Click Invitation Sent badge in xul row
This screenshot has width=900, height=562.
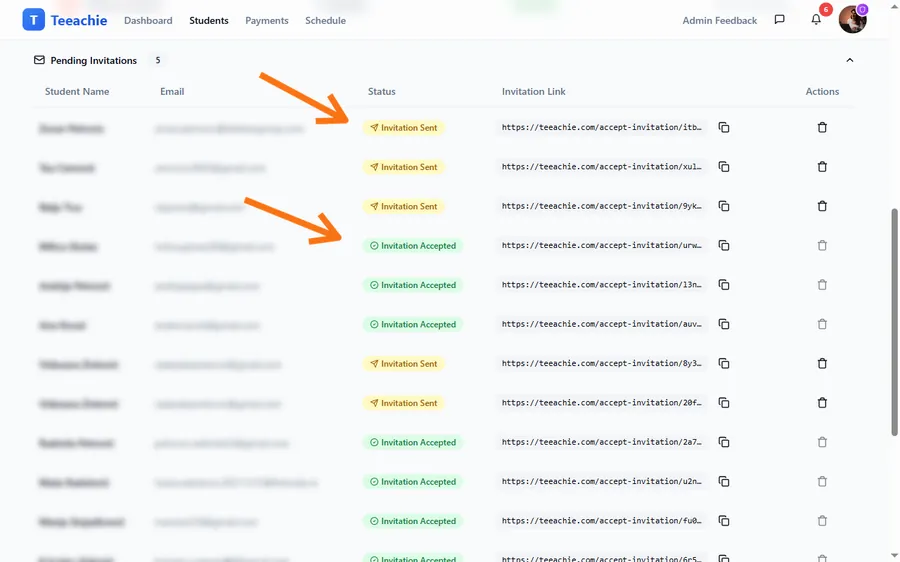click(x=404, y=167)
